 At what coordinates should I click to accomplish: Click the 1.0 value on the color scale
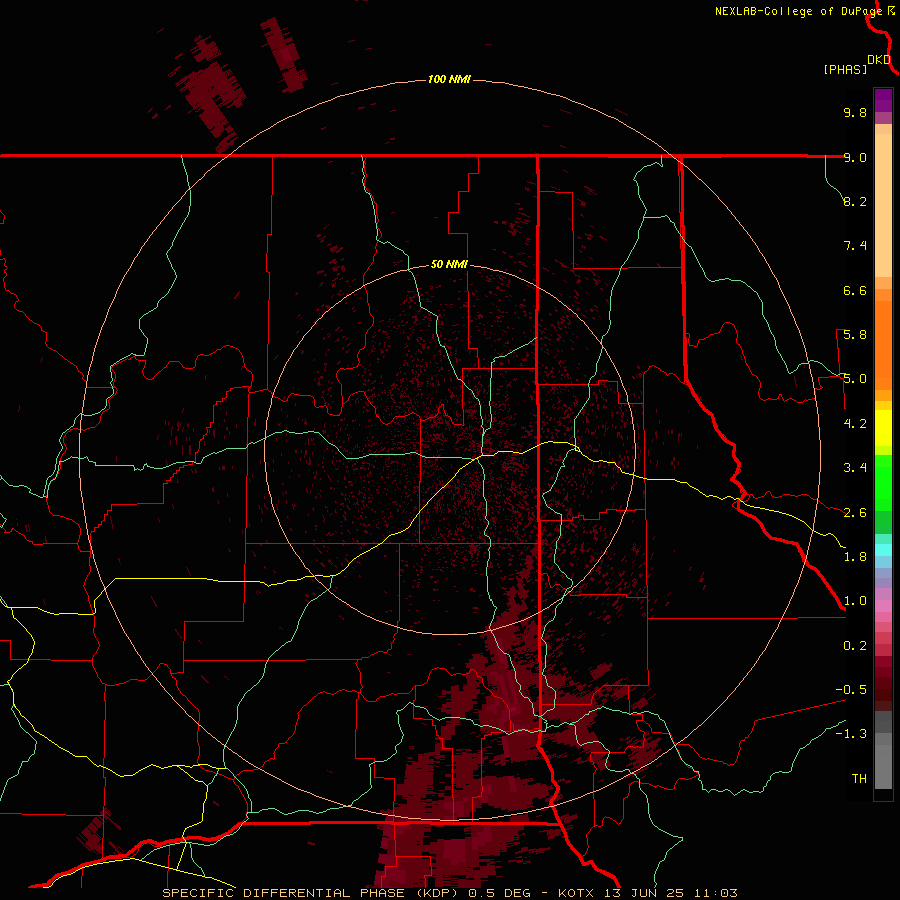855,601
